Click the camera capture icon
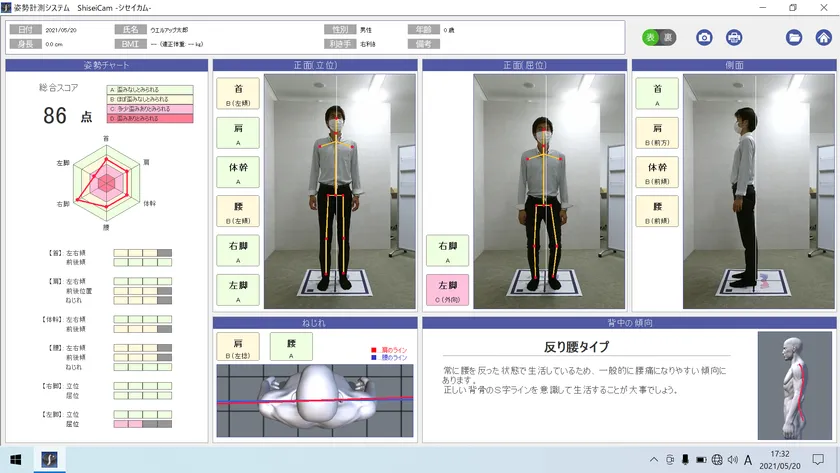This screenshot has height=473, width=840. coord(704,37)
